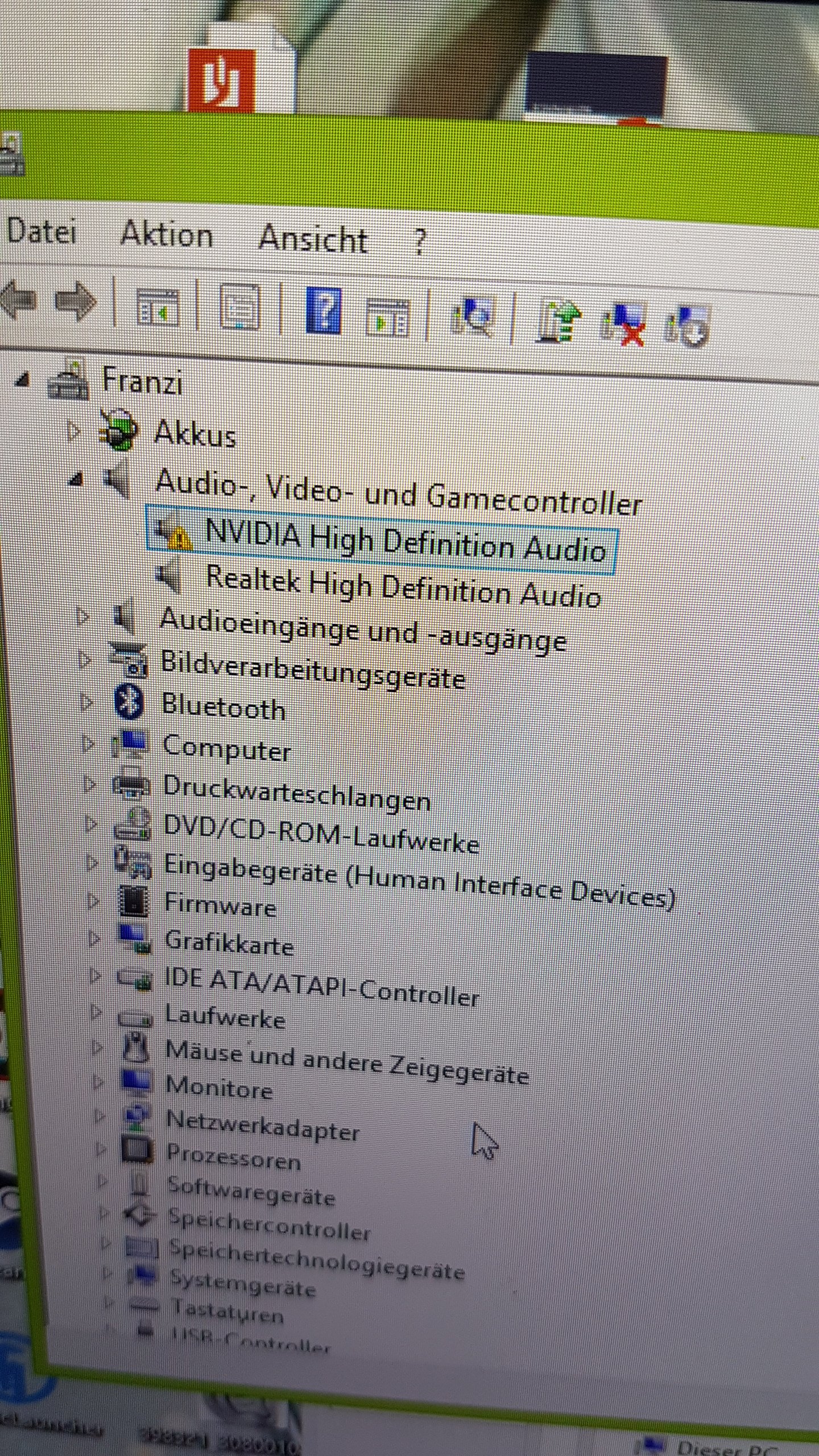Expand the Bildverarbeitungsgeräte category
The width and height of the screenshot is (819, 1456).
click(85, 660)
